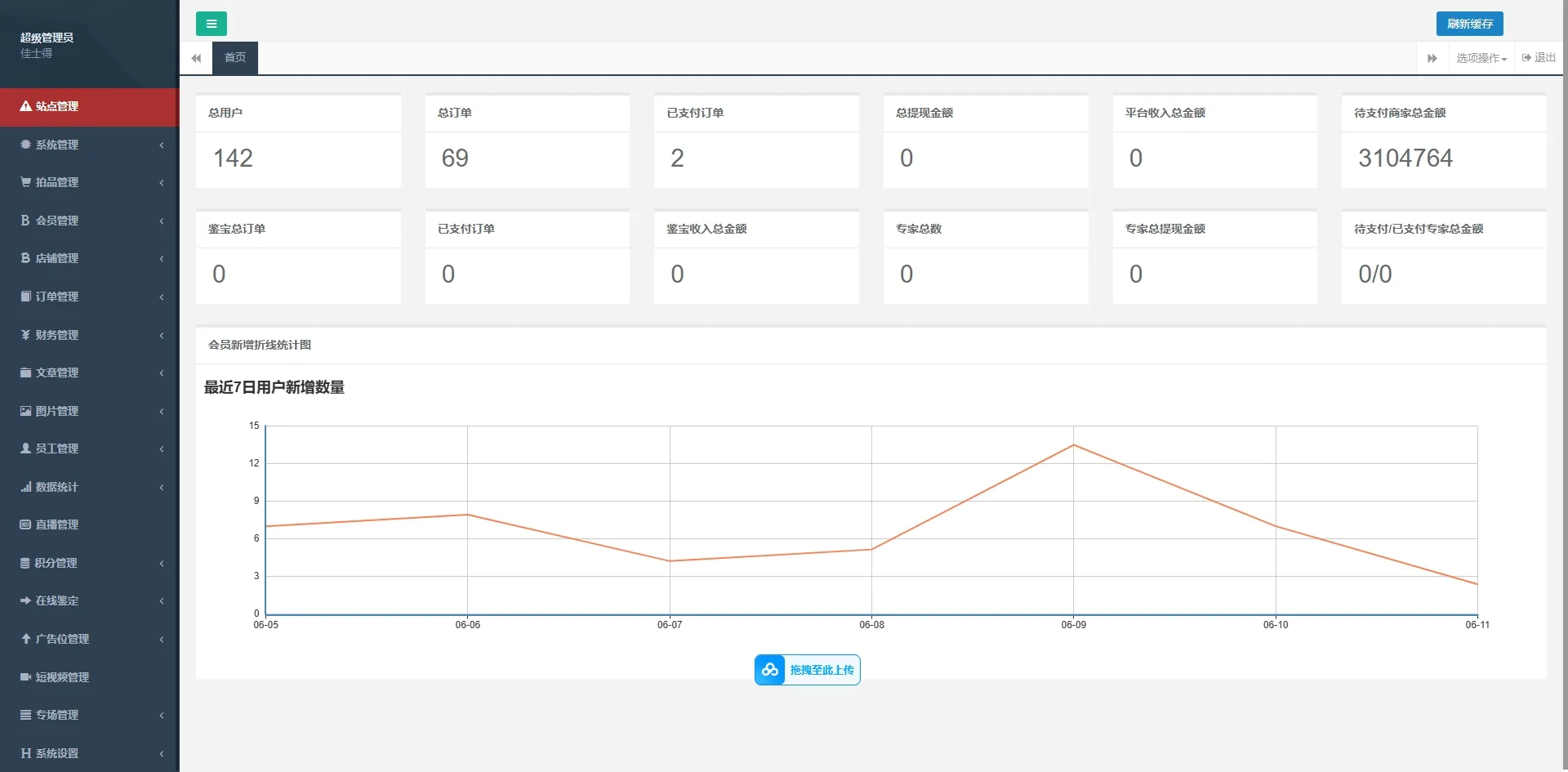Click the 鉴宝收入总金额 card title
Image resolution: width=1568 pixels, height=772 pixels.
pyautogui.click(x=706, y=229)
